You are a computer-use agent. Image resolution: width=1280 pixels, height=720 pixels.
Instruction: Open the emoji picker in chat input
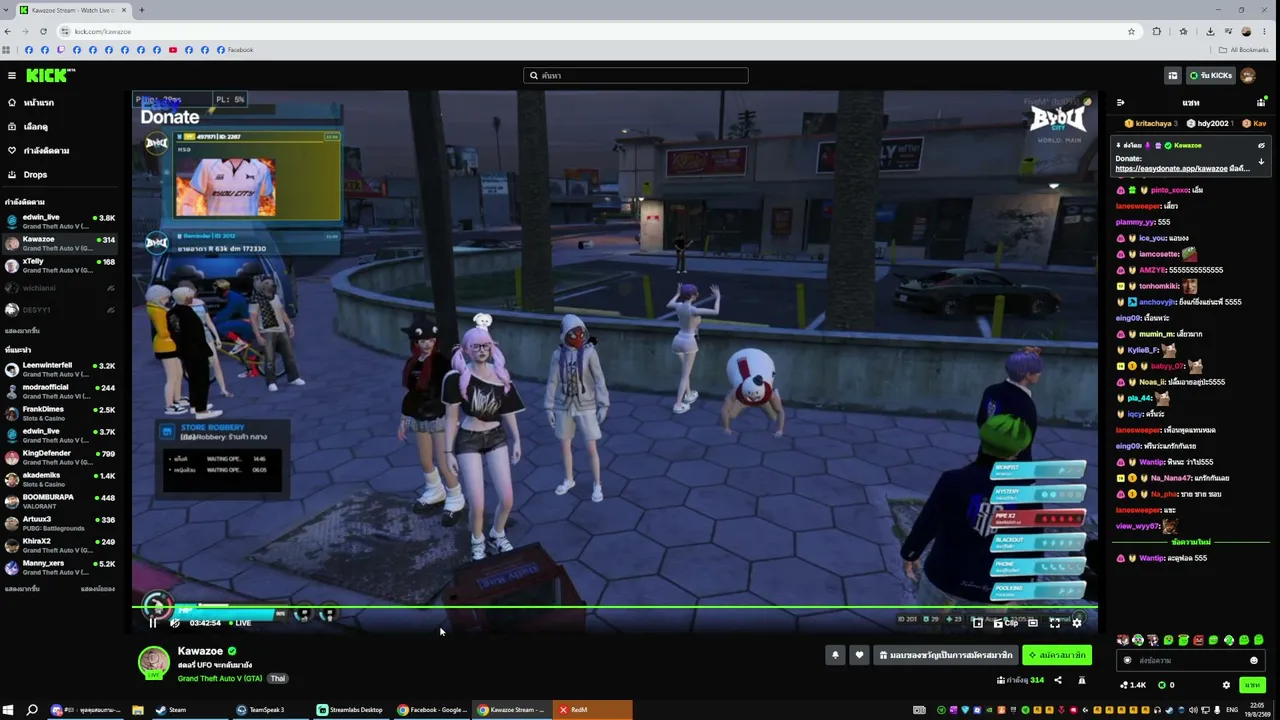1254,660
